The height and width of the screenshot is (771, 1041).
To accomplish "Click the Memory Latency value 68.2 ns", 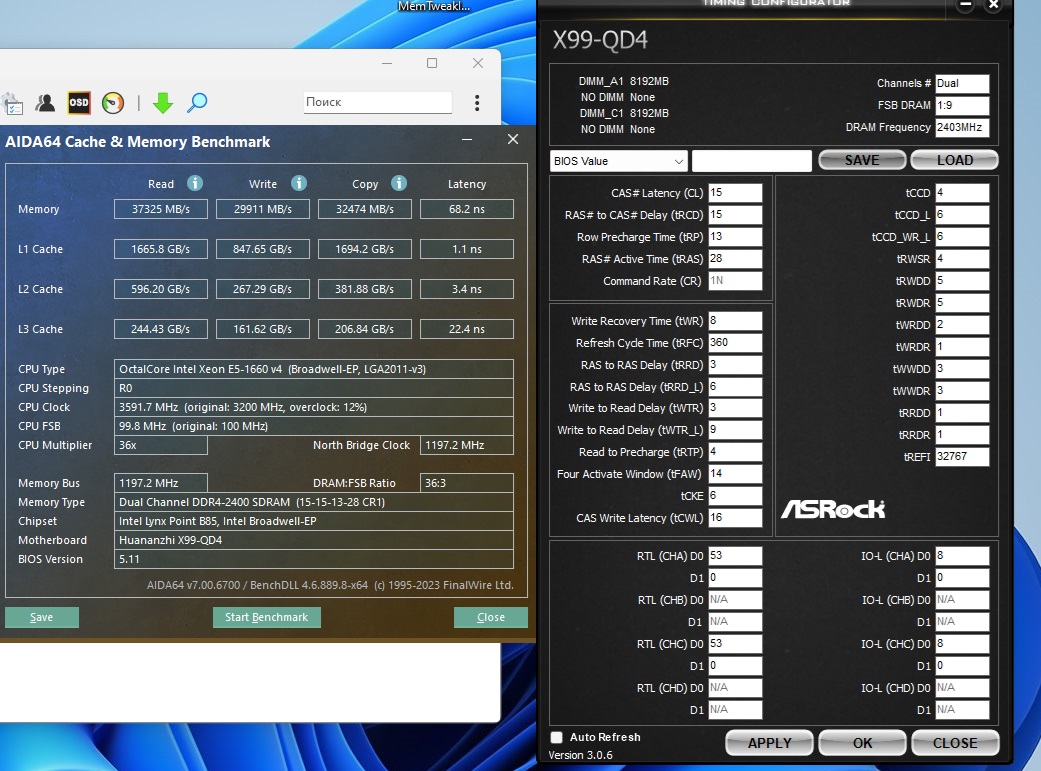I will pyautogui.click(x=467, y=209).
